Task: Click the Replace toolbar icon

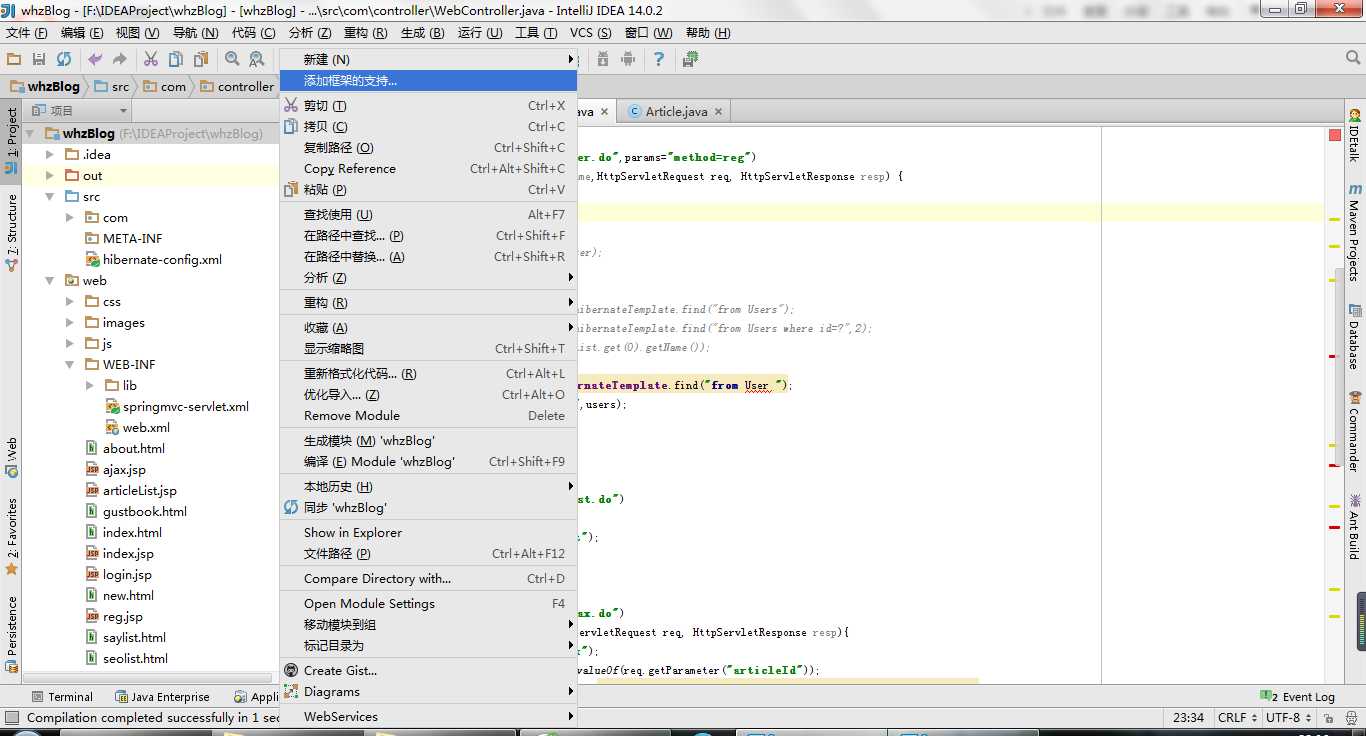Action: point(257,60)
